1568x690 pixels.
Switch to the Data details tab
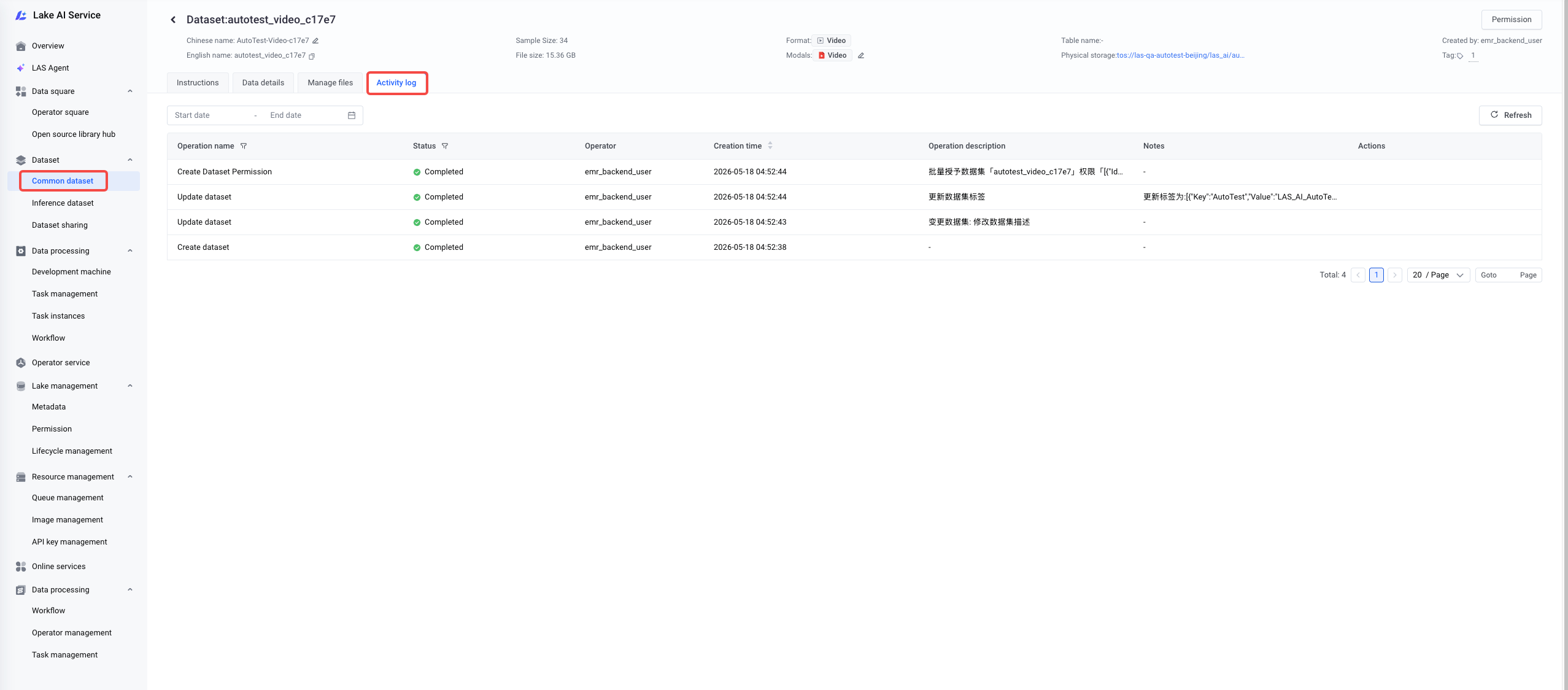pyautogui.click(x=263, y=83)
